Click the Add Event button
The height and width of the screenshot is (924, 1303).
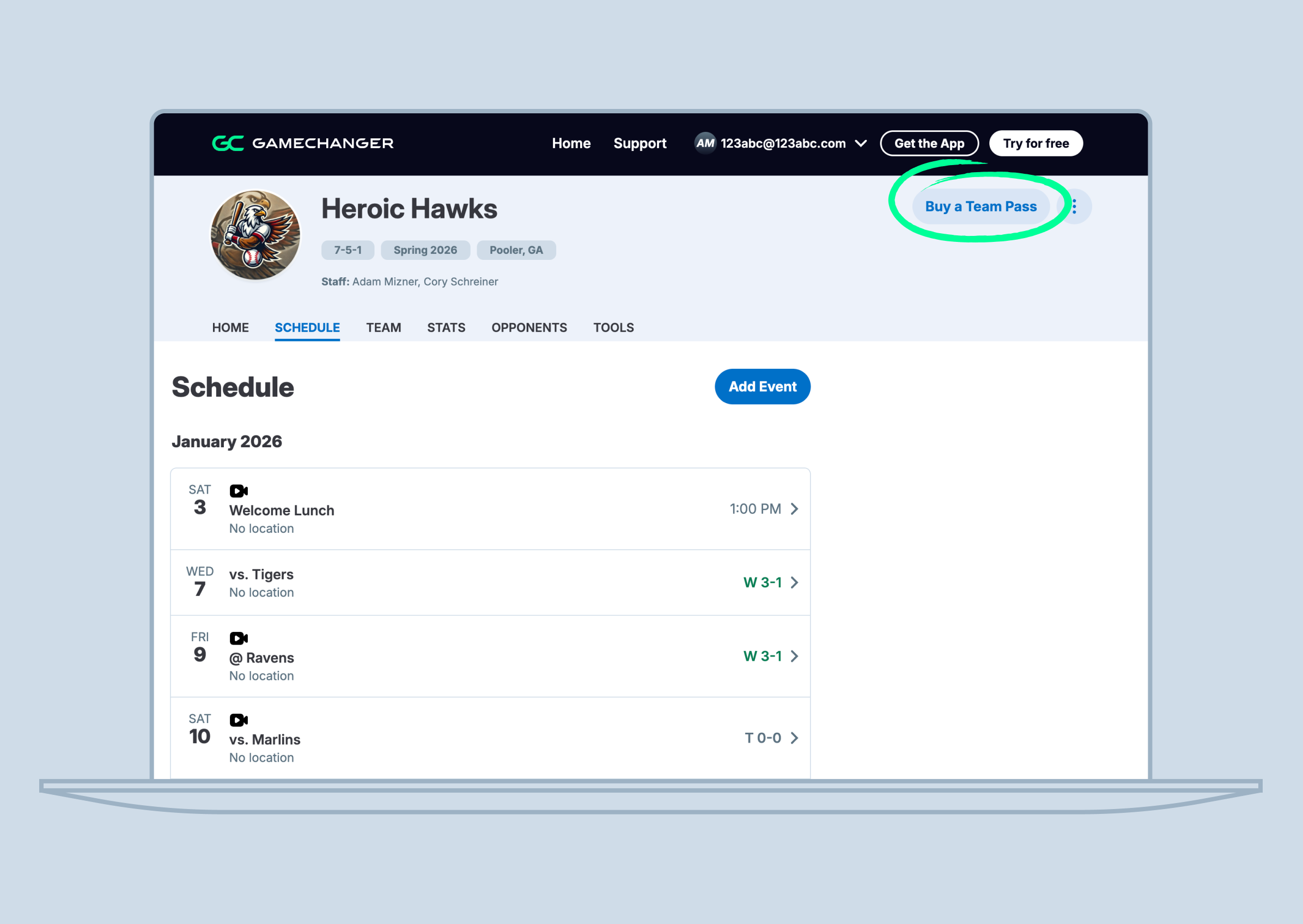pyautogui.click(x=762, y=387)
